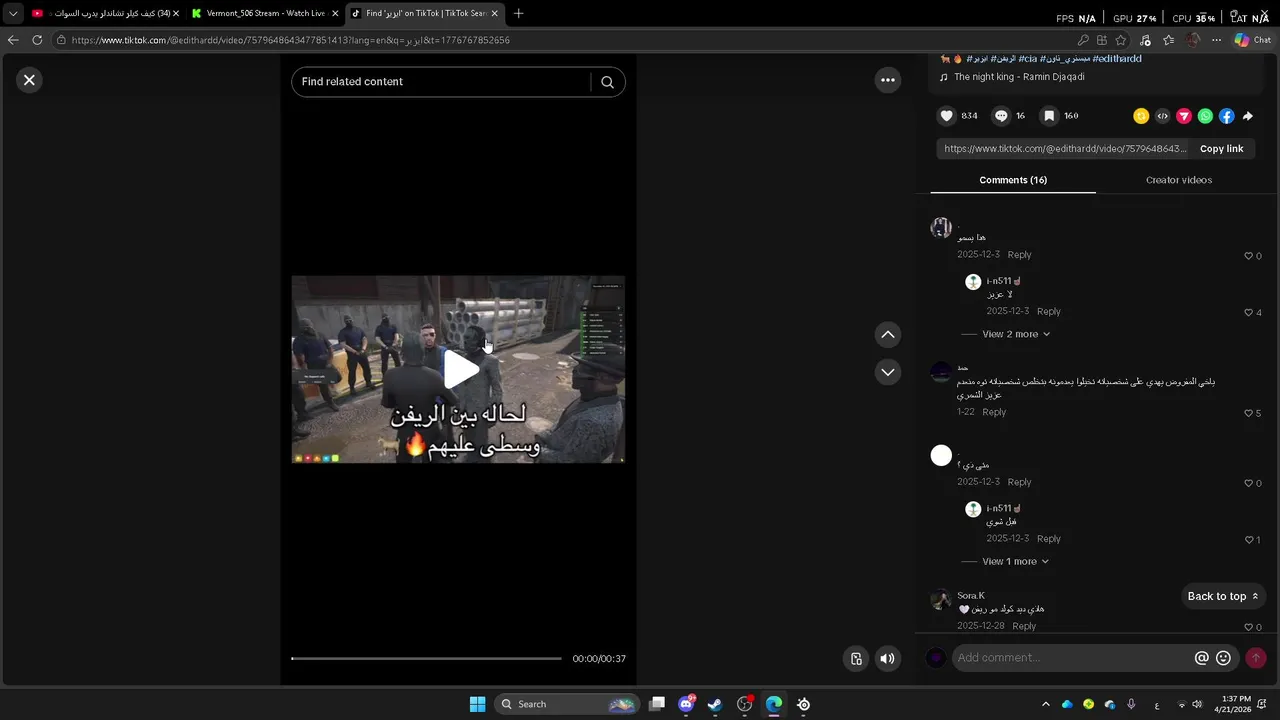Open Sora.K profile name
This screenshot has height=720, width=1280.
[x=971, y=596]
